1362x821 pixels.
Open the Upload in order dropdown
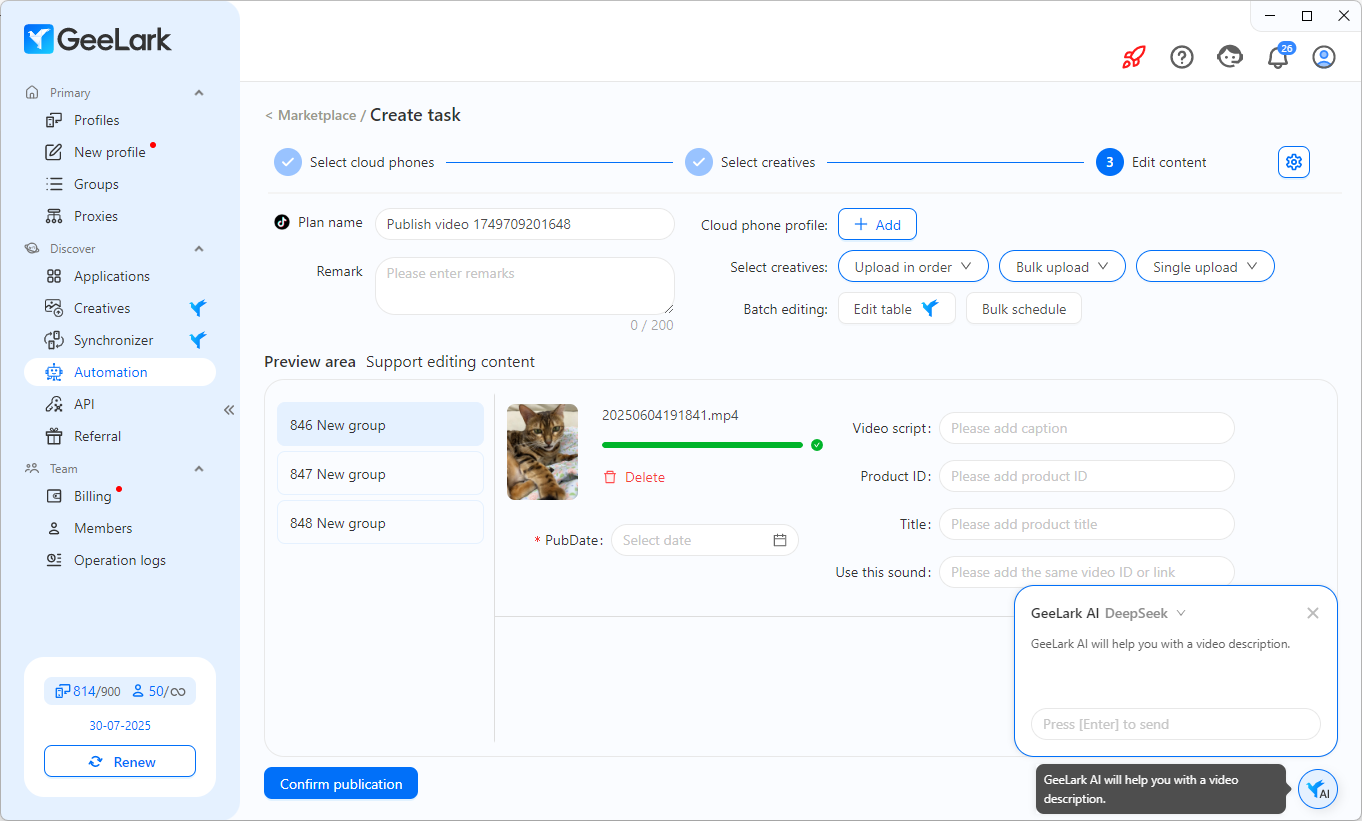tap(913, 266)
